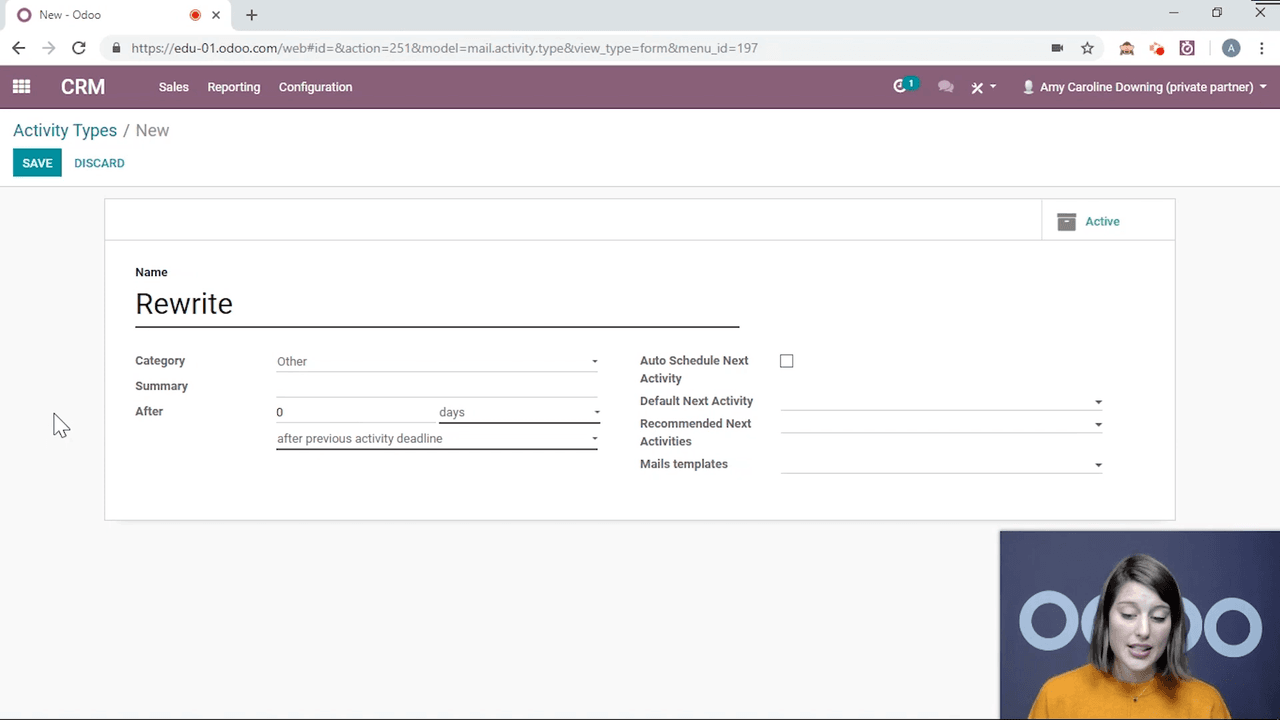
Task: Expand the Default Next Activity dropdown
Action: coord(941,402)
